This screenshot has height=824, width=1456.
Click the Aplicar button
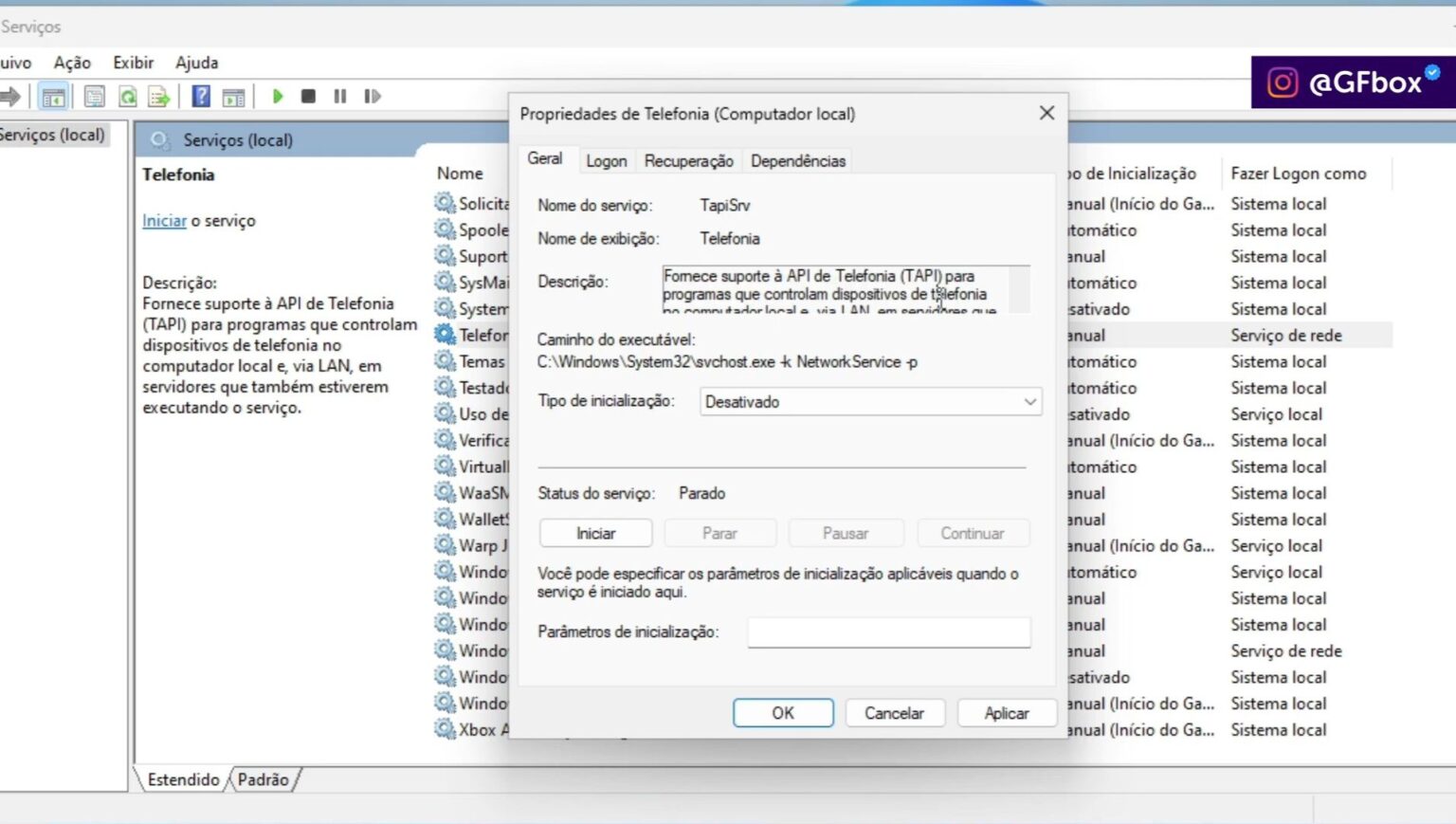click(1007, 713)
